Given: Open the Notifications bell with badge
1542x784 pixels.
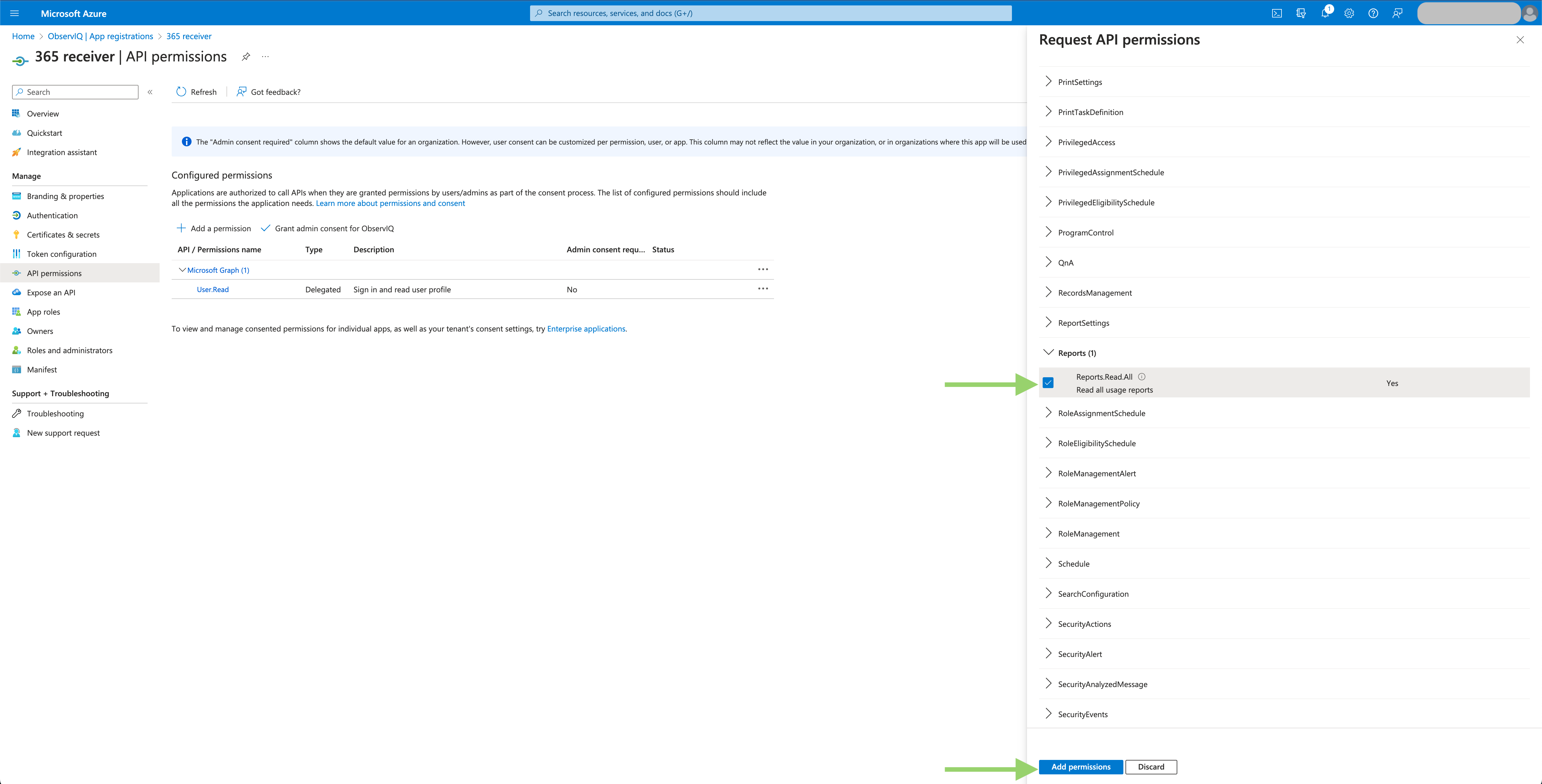Looking at the screenshot, I should click(1325, 13).
